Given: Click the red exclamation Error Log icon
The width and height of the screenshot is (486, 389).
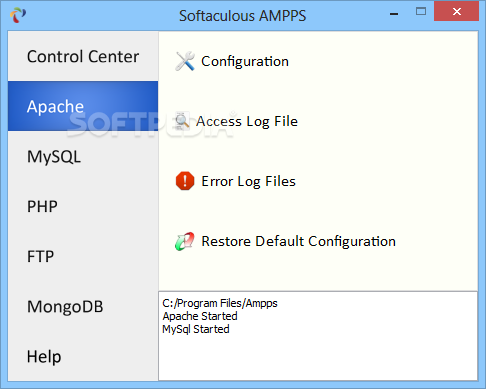Looking at the screenshot, I should point(185,181).
